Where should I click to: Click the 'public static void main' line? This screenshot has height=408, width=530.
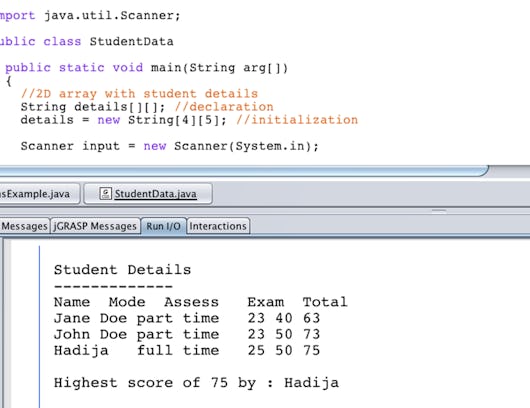coord(146,68)
